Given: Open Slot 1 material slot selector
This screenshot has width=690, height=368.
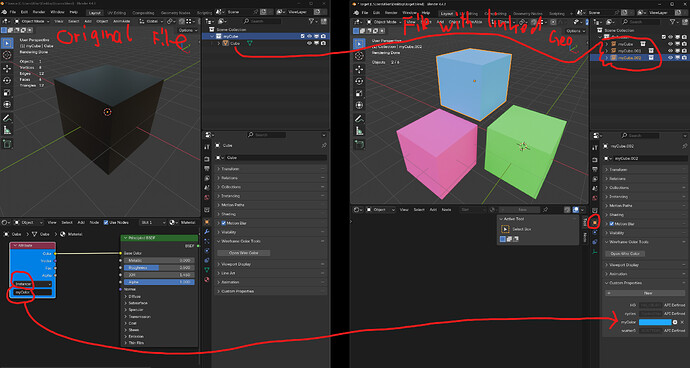Looking at the screenshot, I should pos(153,223).
